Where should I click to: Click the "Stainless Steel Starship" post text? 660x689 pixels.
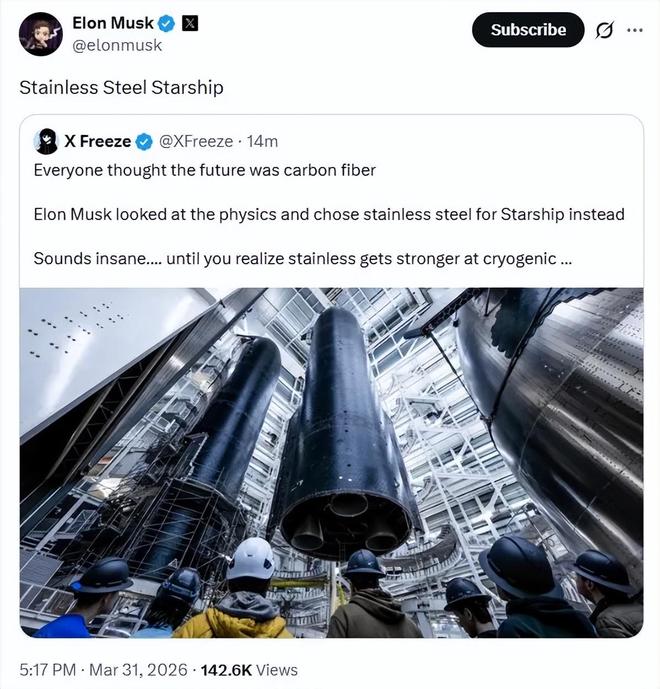(121, 87)
